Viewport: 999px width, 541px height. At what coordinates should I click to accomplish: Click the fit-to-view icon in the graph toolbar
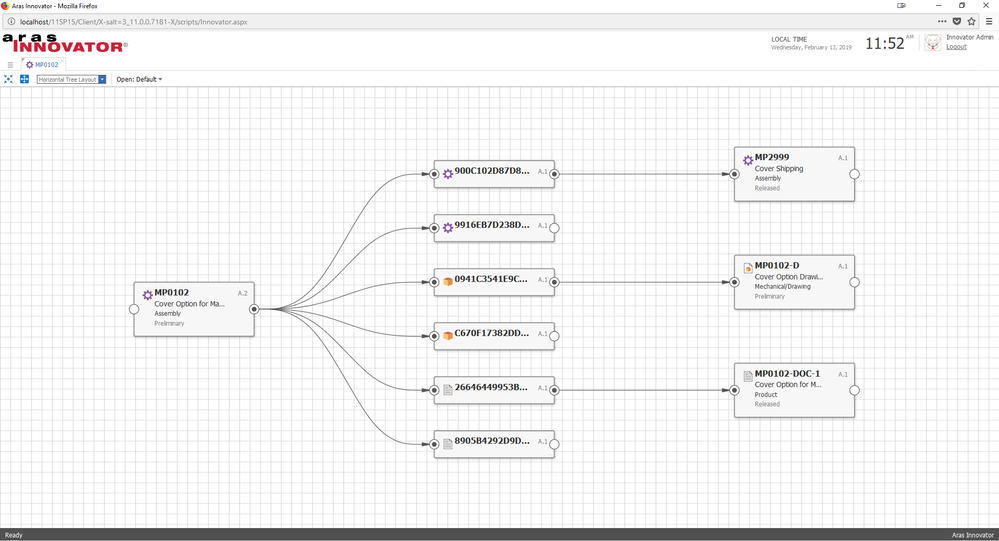[9, 79]
